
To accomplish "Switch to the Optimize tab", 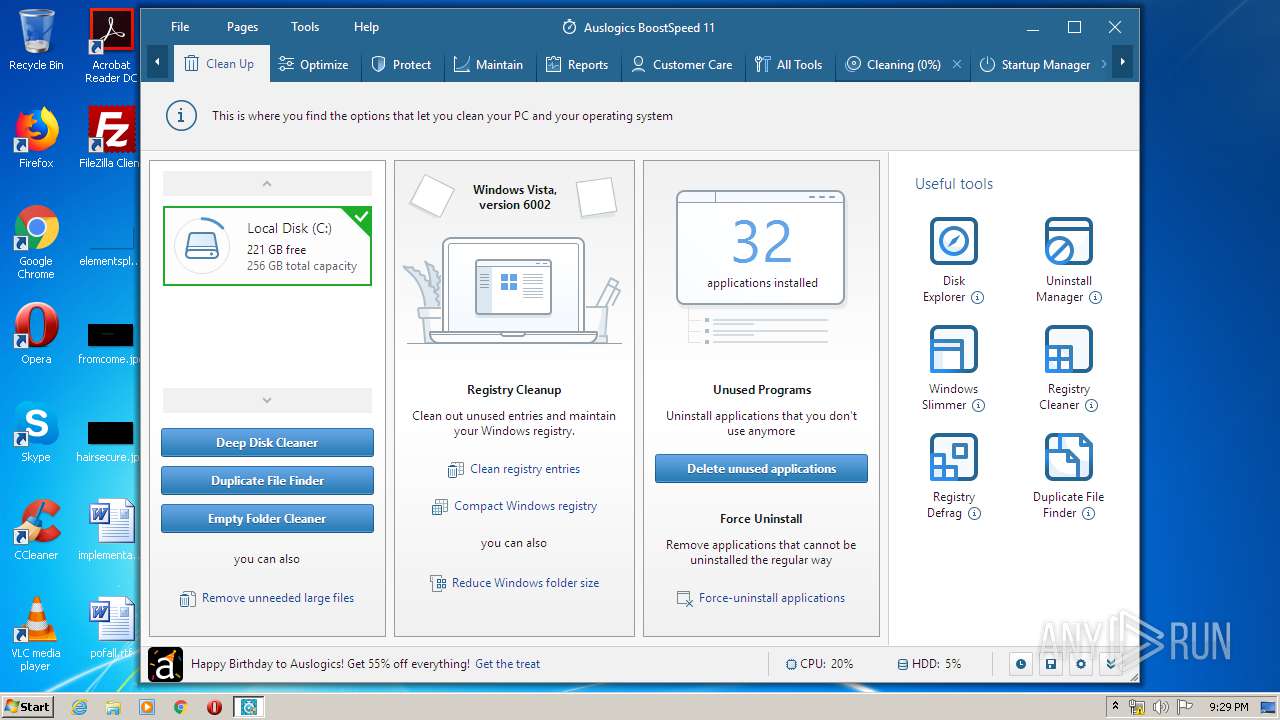I will coord(314,64).
